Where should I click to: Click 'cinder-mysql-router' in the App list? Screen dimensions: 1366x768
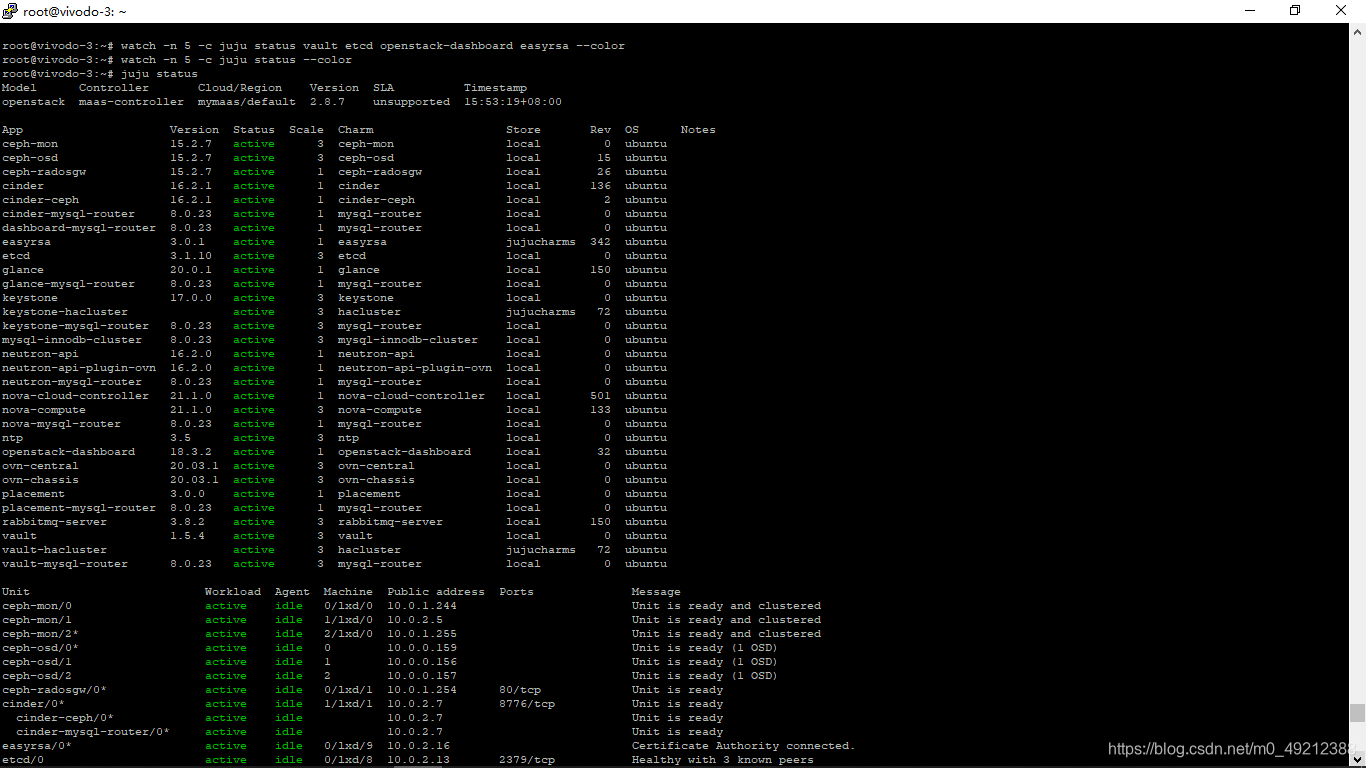(68, 214)
